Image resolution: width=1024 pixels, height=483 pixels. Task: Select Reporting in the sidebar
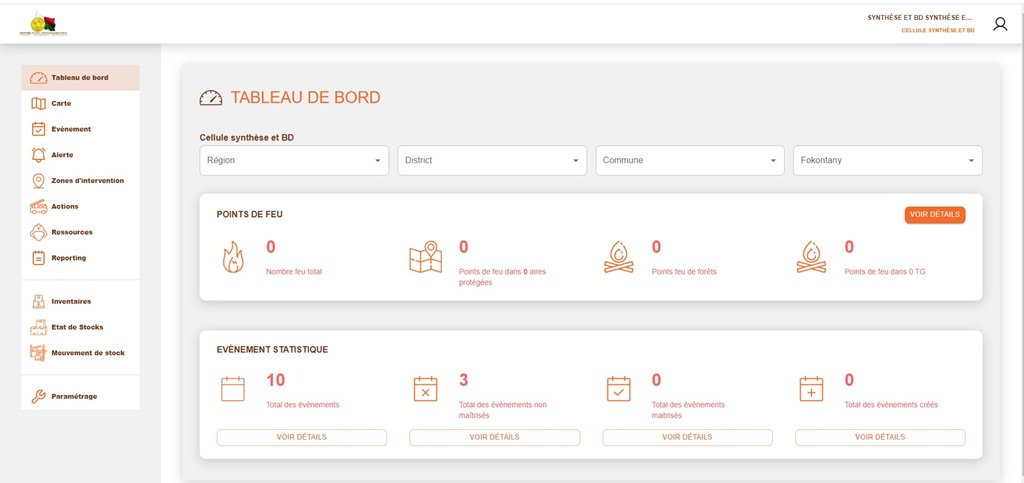point(68,258)
